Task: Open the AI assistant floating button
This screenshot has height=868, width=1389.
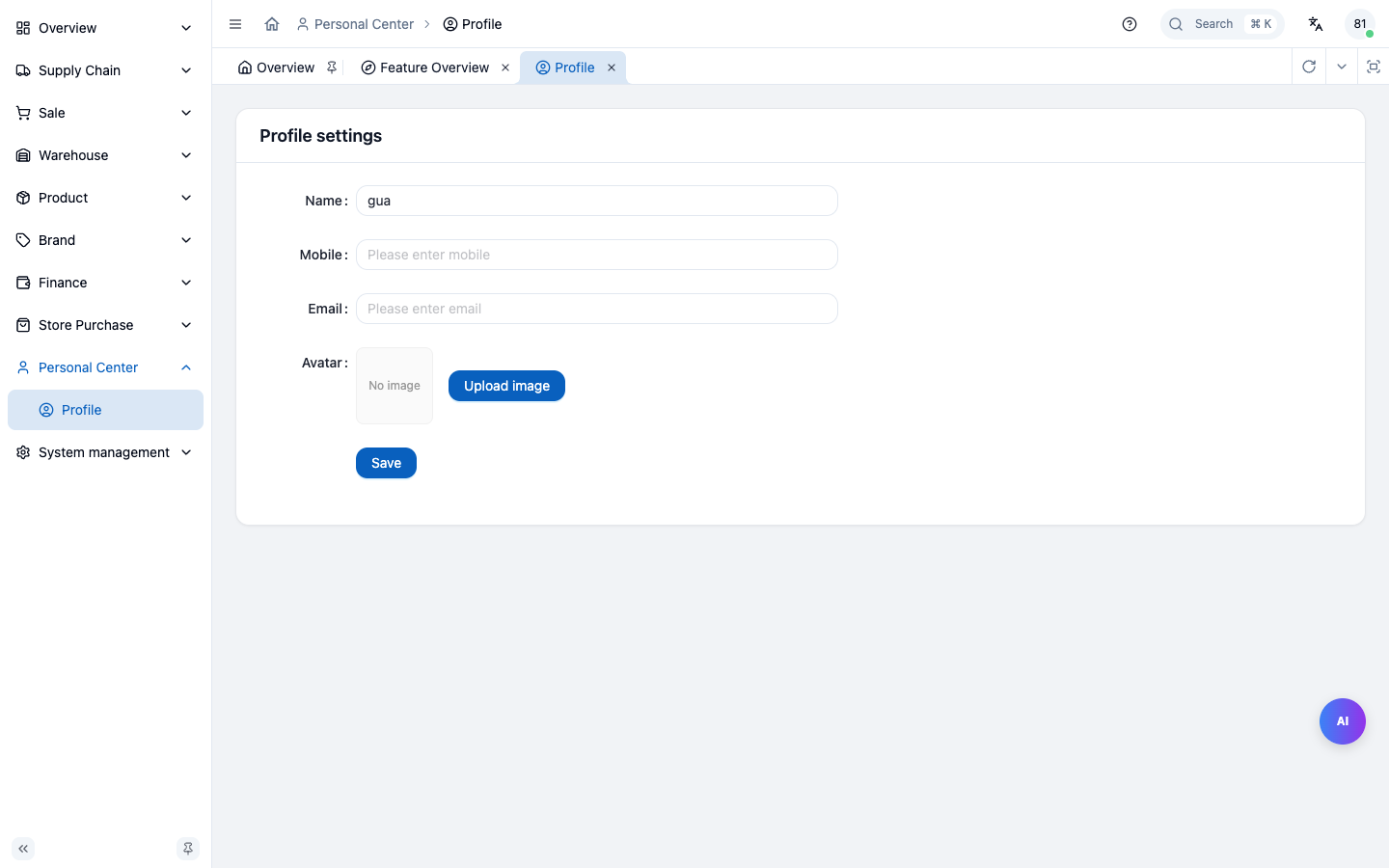Action: point(1343,721)
